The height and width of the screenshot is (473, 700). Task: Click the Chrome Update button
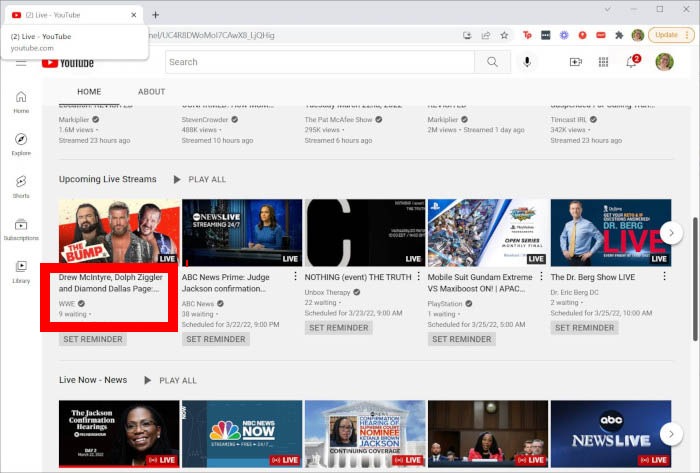pyautogui.click(x=671, y=35)
